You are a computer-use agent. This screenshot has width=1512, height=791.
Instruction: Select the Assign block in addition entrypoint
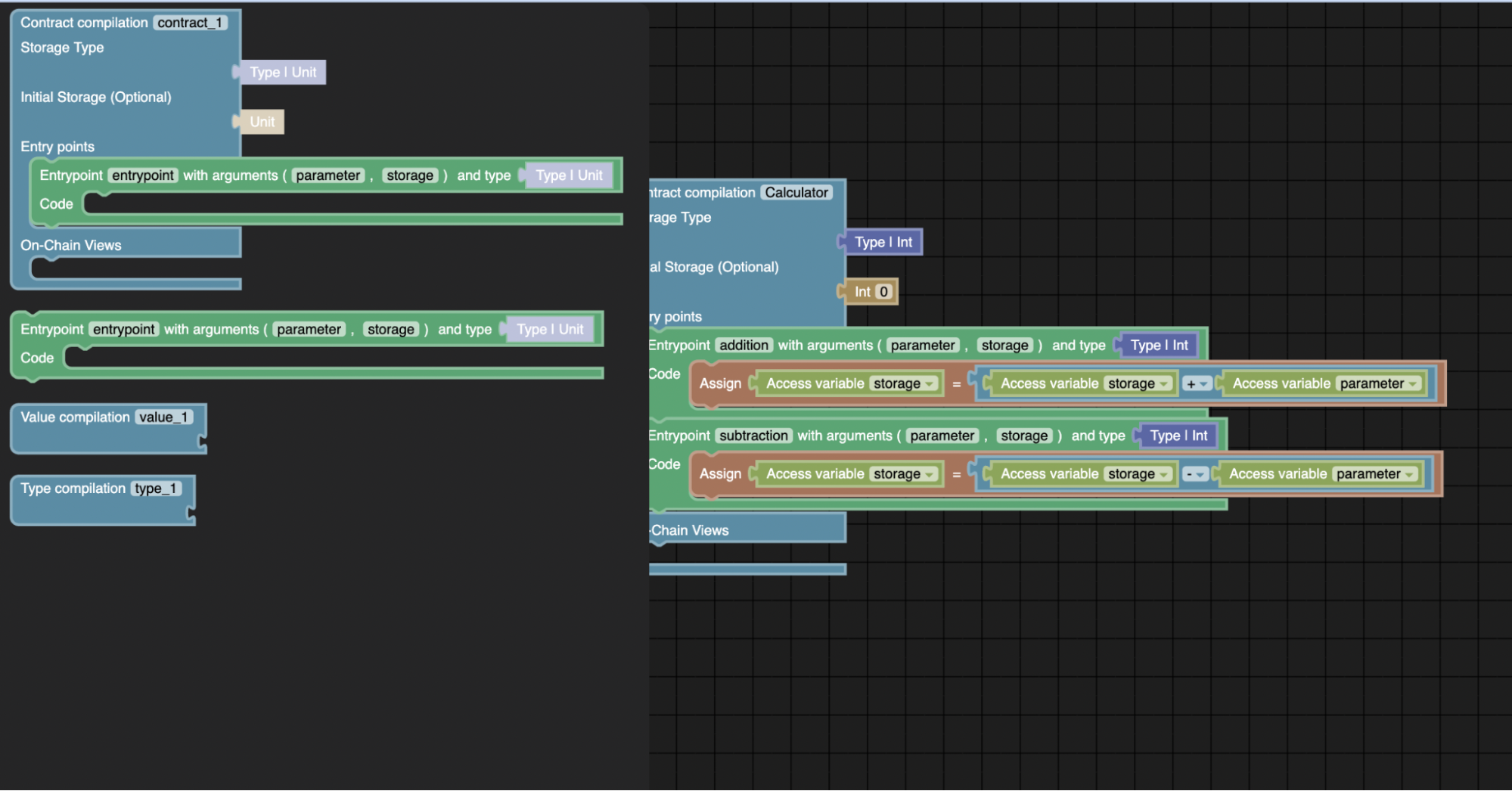719,384
